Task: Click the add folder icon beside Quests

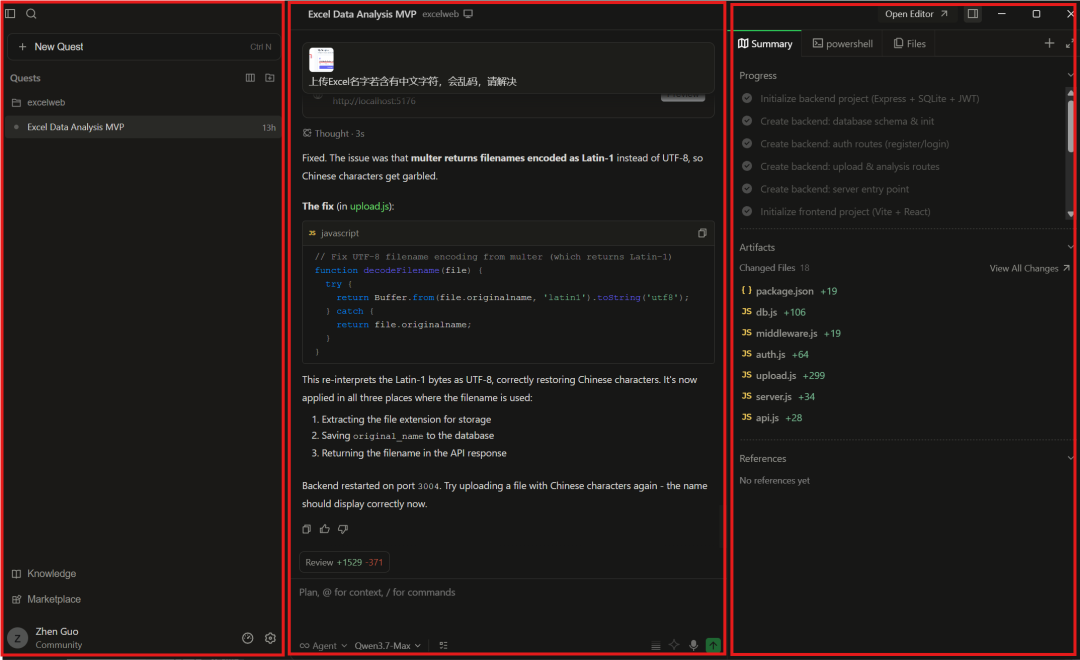Action: coord(270,78)
